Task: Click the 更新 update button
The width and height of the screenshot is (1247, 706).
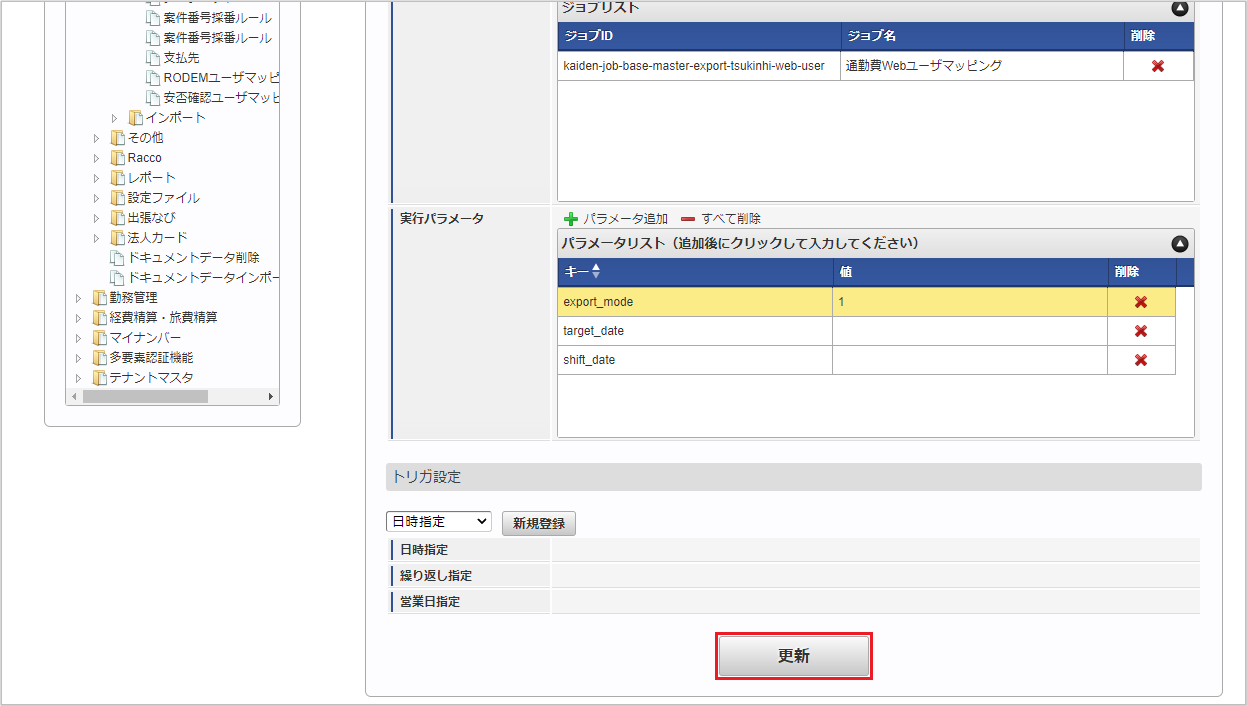Action: tap(794, 656)
